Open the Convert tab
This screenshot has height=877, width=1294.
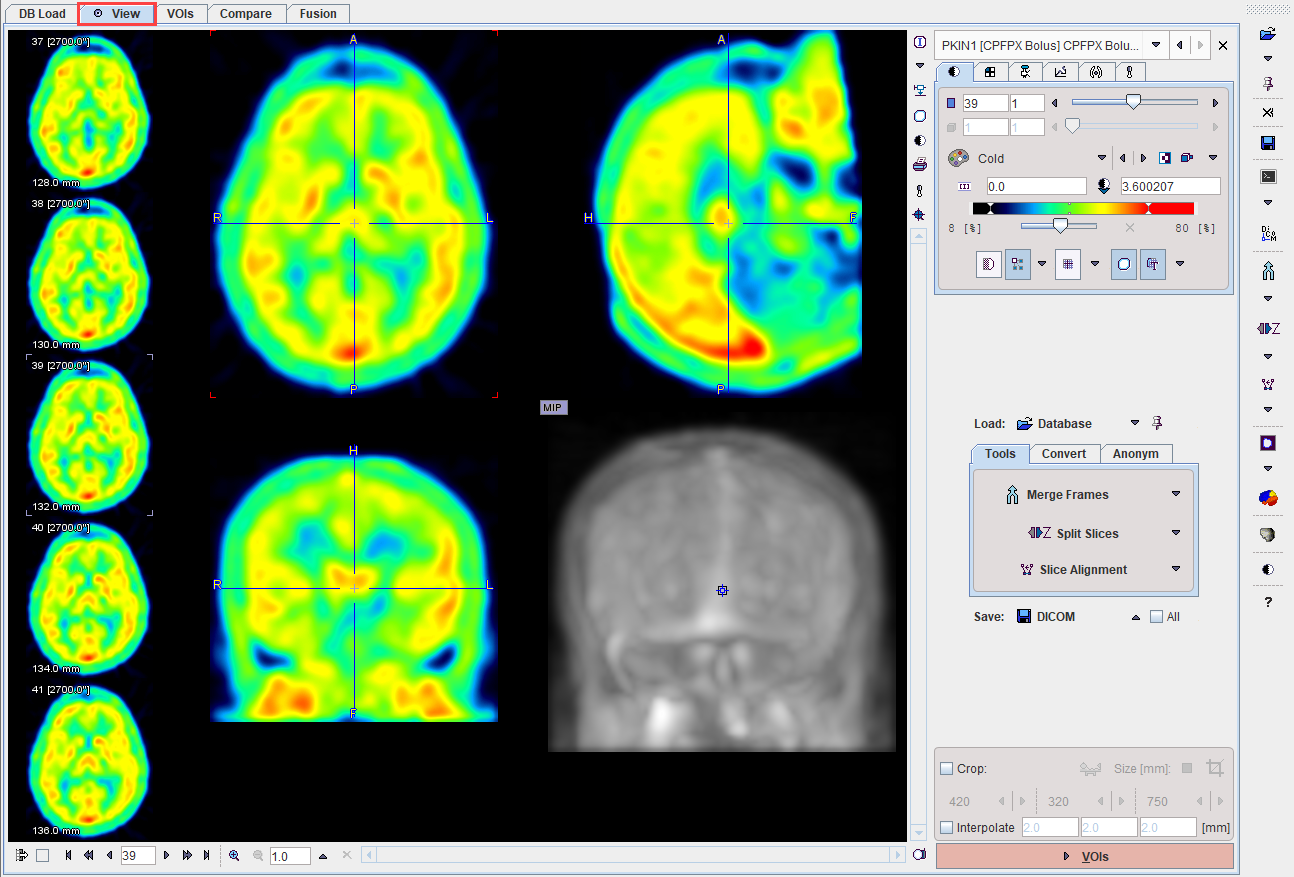[x=1064, y=453]
